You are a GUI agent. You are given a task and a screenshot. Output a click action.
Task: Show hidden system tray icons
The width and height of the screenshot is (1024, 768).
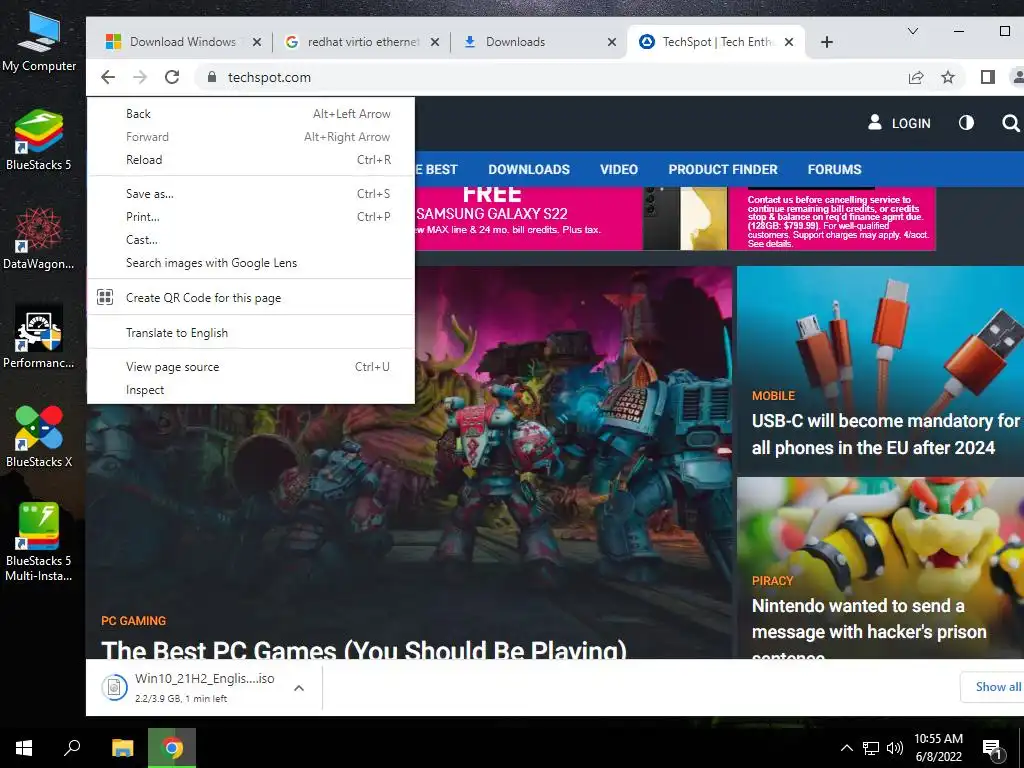[x=846, y=748]
